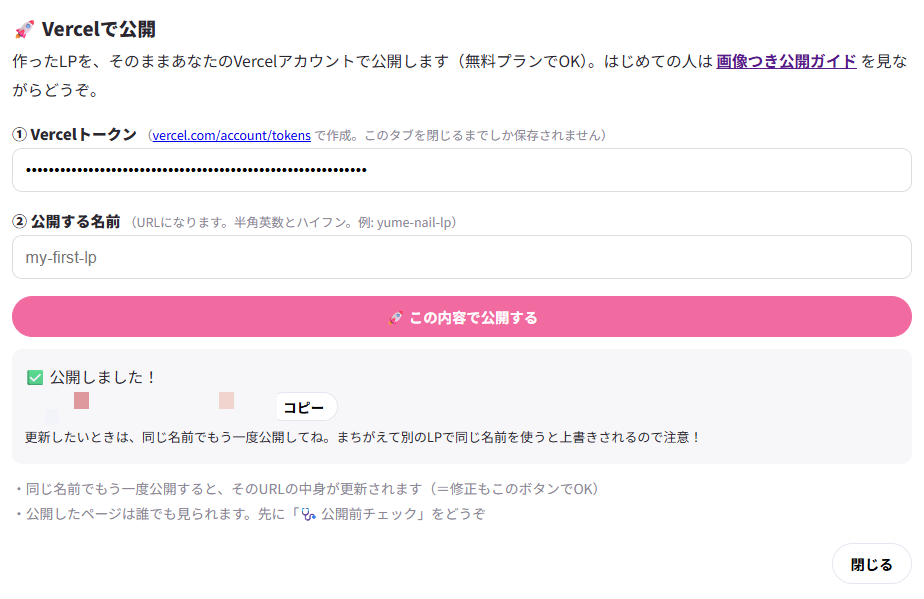Open the 画像つき公開ガイド link
This screenshot has width=924, height=599.
786,61
